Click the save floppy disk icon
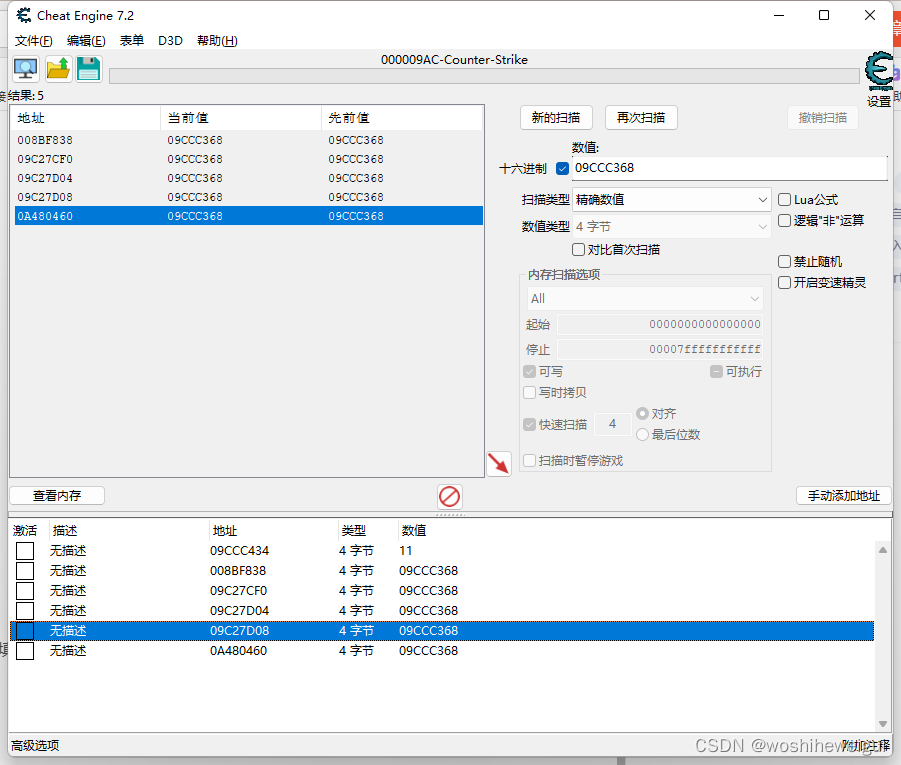901x765 pixels. pos(89,69)
